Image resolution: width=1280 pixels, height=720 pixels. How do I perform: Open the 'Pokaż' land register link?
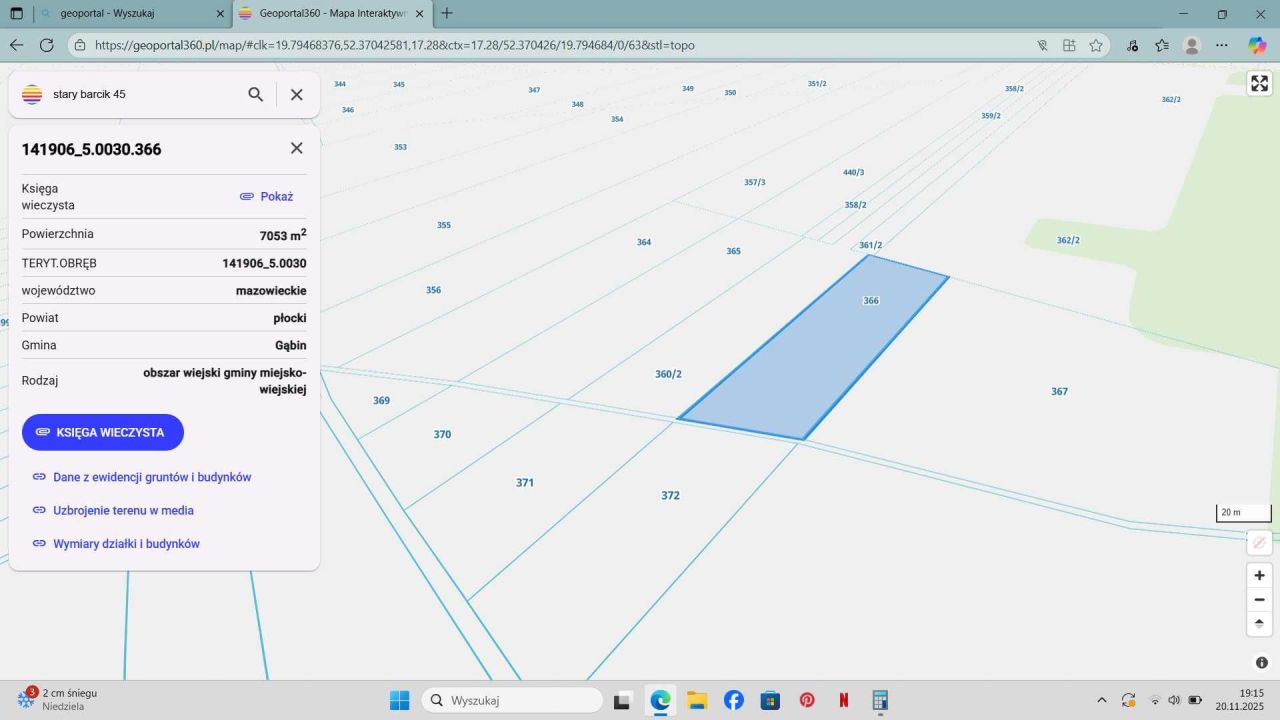tap(267, 197)
